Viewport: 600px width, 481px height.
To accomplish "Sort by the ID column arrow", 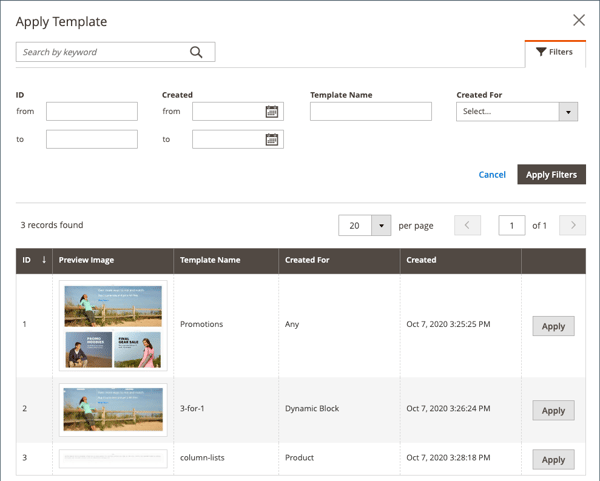I will point(44,260).
